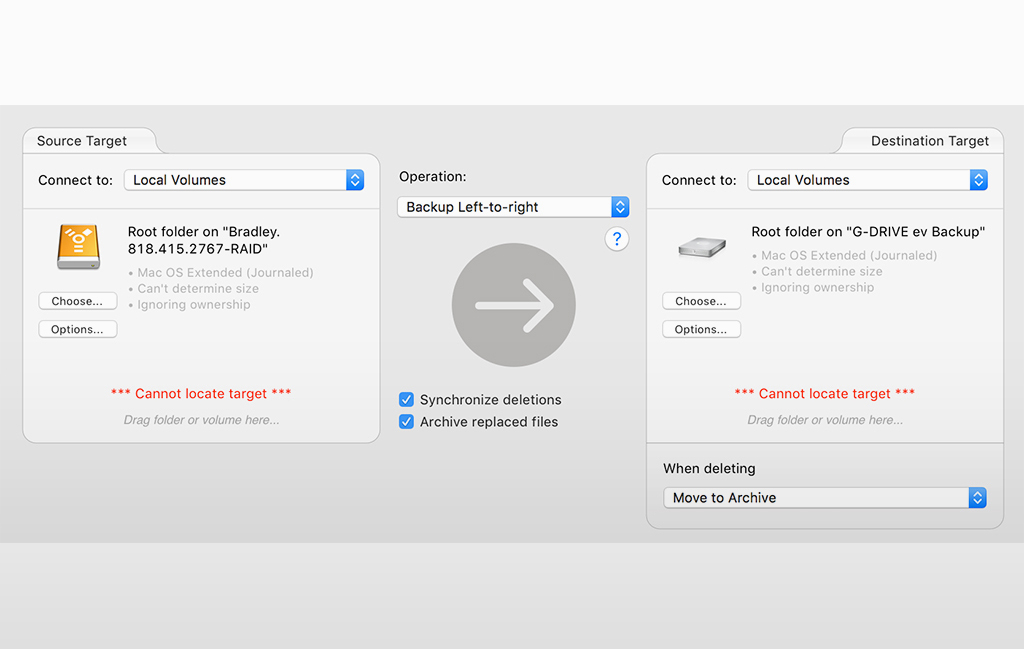
Task: Click the destination 'Drag folder or volume here' area
Action: (825, 420)
